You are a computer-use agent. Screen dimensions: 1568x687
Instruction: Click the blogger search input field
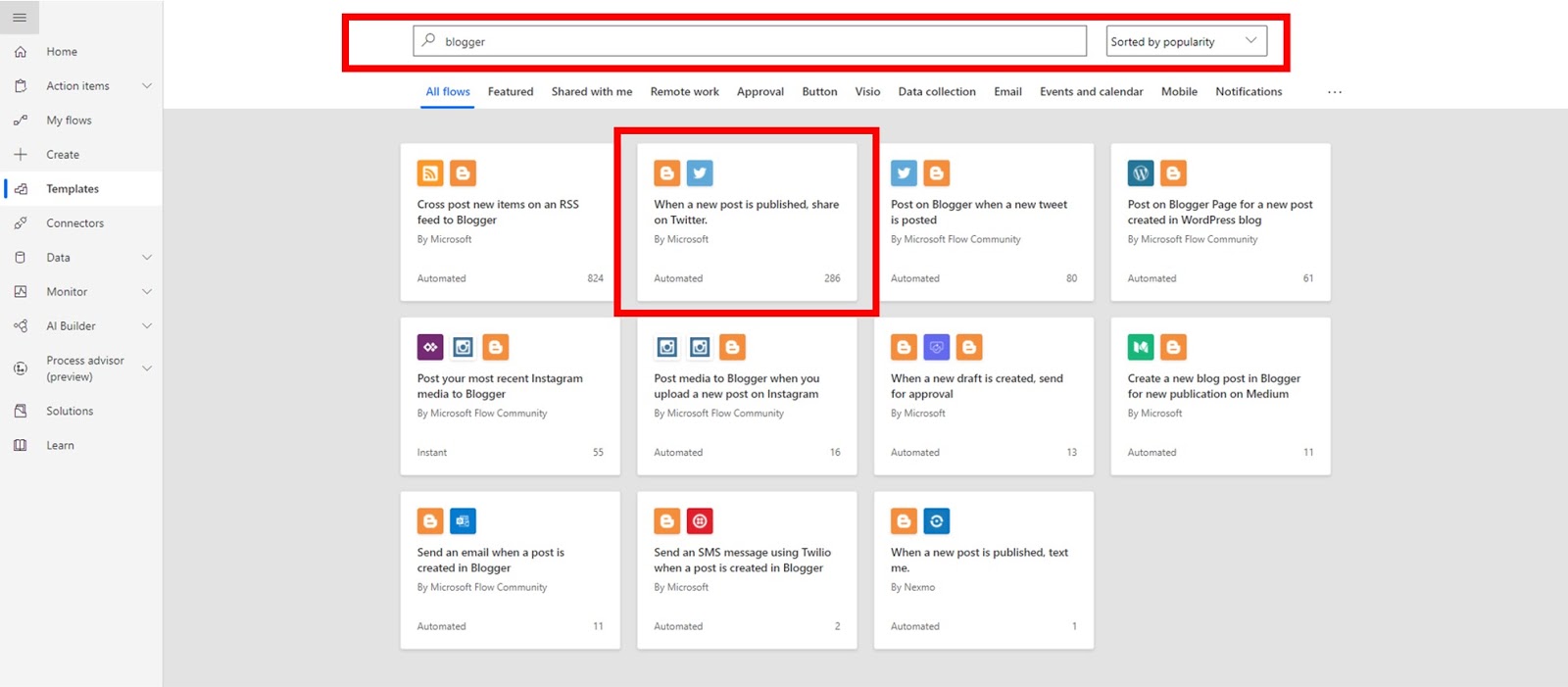pyautogui.click(x=750, y=41)
